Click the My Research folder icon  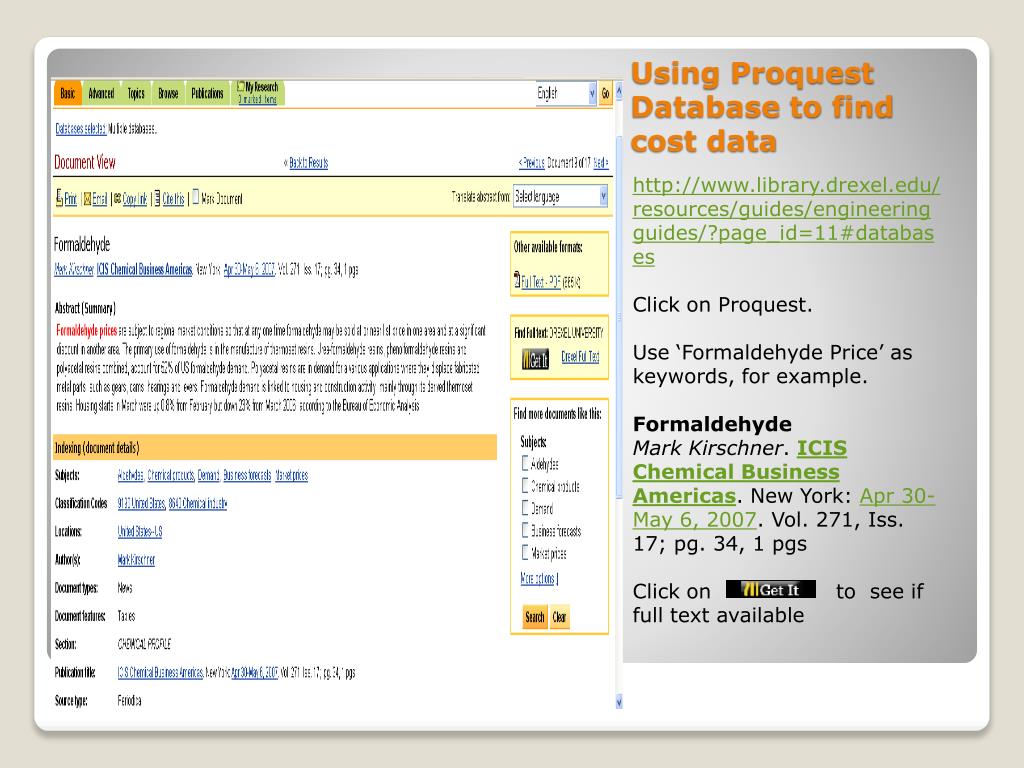[241, 86]
